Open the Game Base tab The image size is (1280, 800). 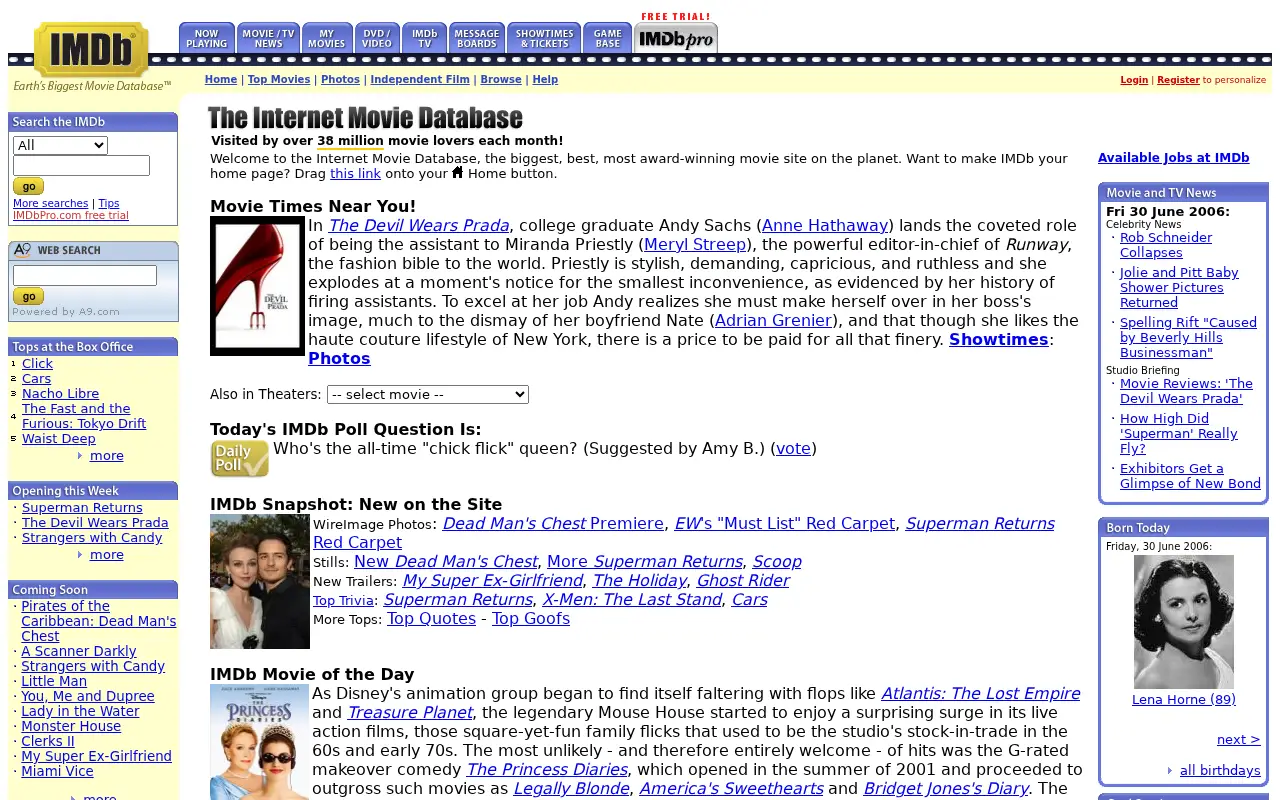coord(607,38)
